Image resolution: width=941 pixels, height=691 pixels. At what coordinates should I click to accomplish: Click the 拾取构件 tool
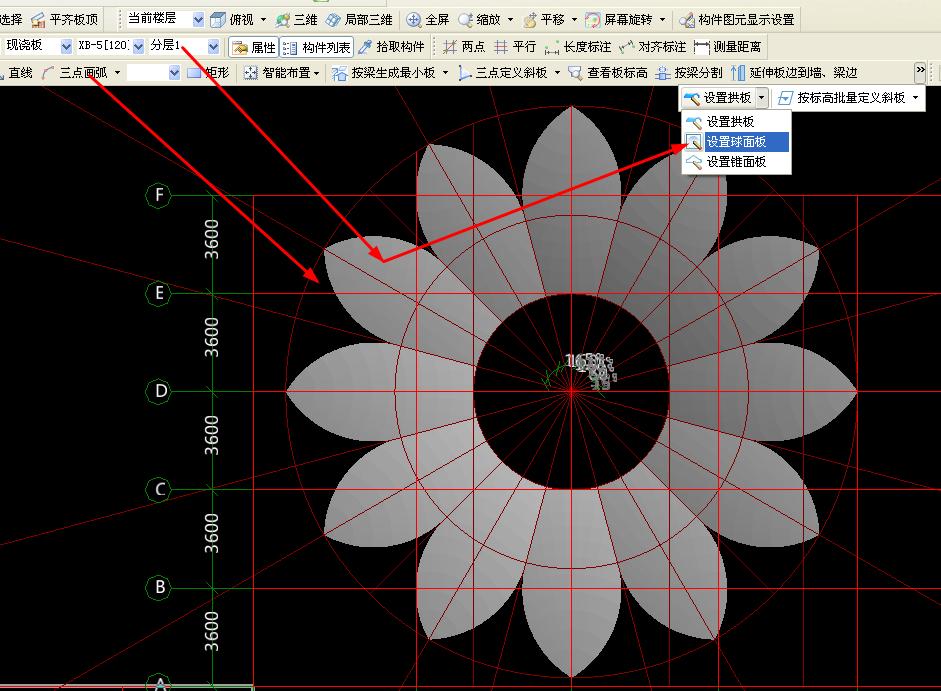coord(391,47)
